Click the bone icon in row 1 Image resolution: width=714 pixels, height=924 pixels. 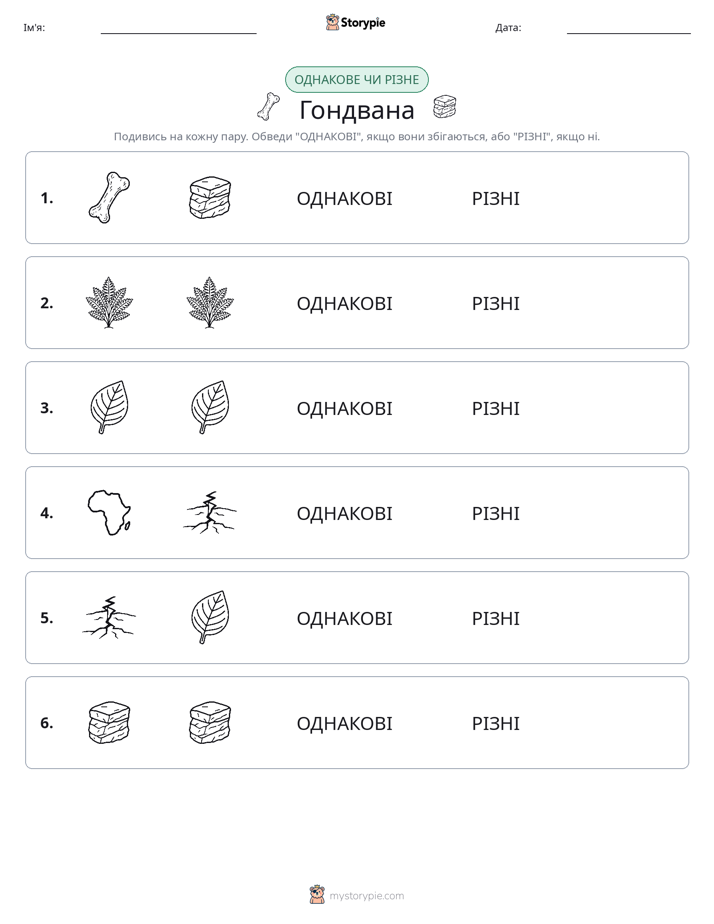coord(109,197)
